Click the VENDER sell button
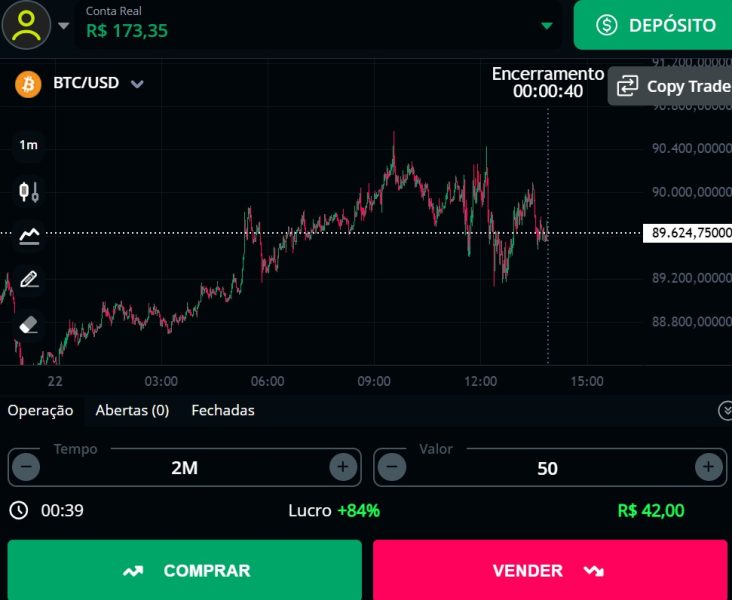 550,570
